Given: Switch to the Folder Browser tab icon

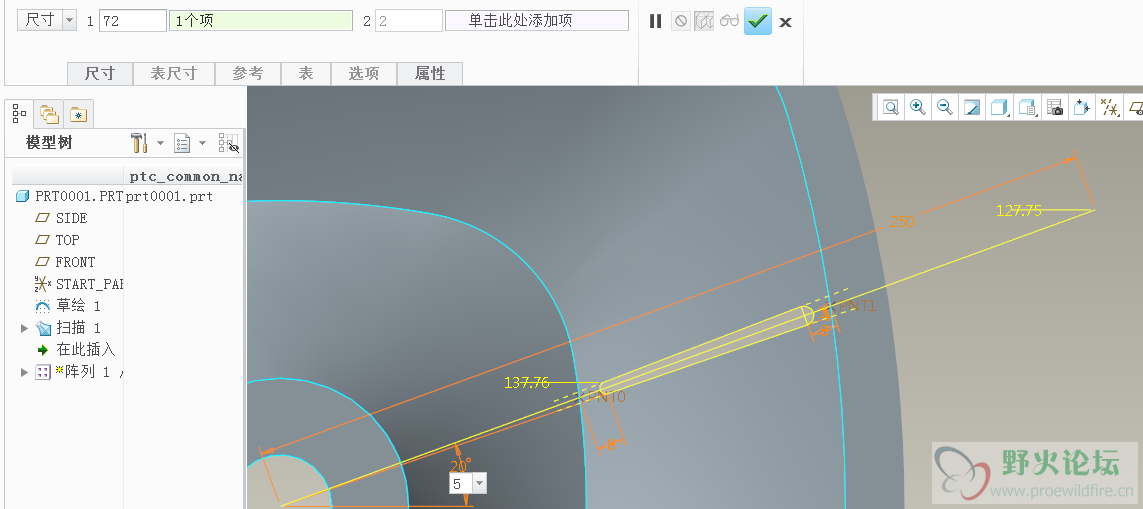Looking at the screenshot, I should coord(49,114).
